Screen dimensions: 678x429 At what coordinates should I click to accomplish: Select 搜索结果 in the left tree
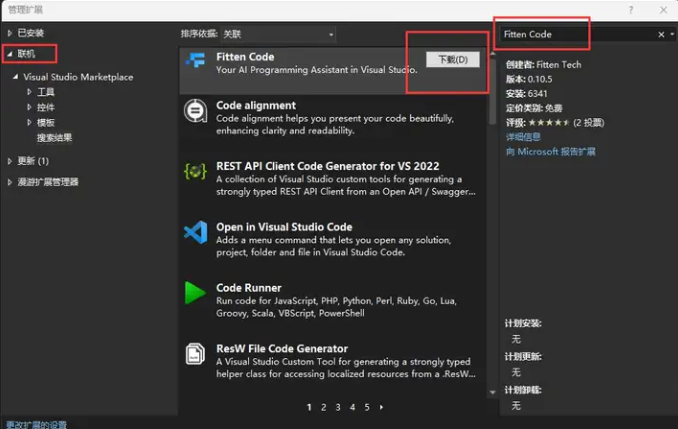tap(54, 138)
